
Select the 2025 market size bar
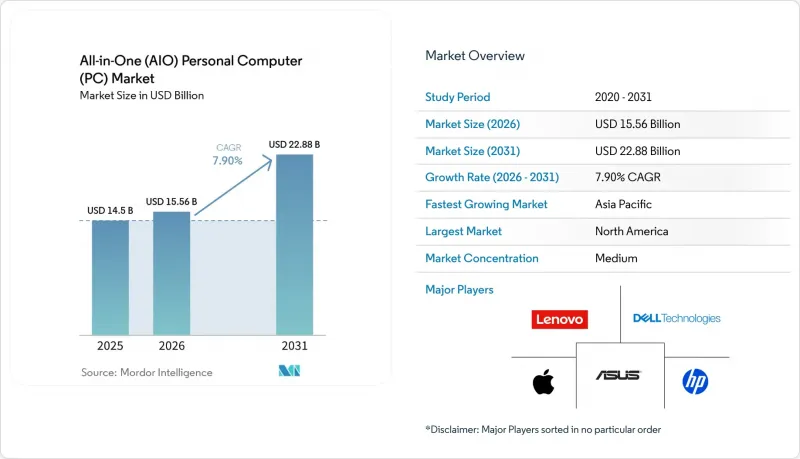110,277
